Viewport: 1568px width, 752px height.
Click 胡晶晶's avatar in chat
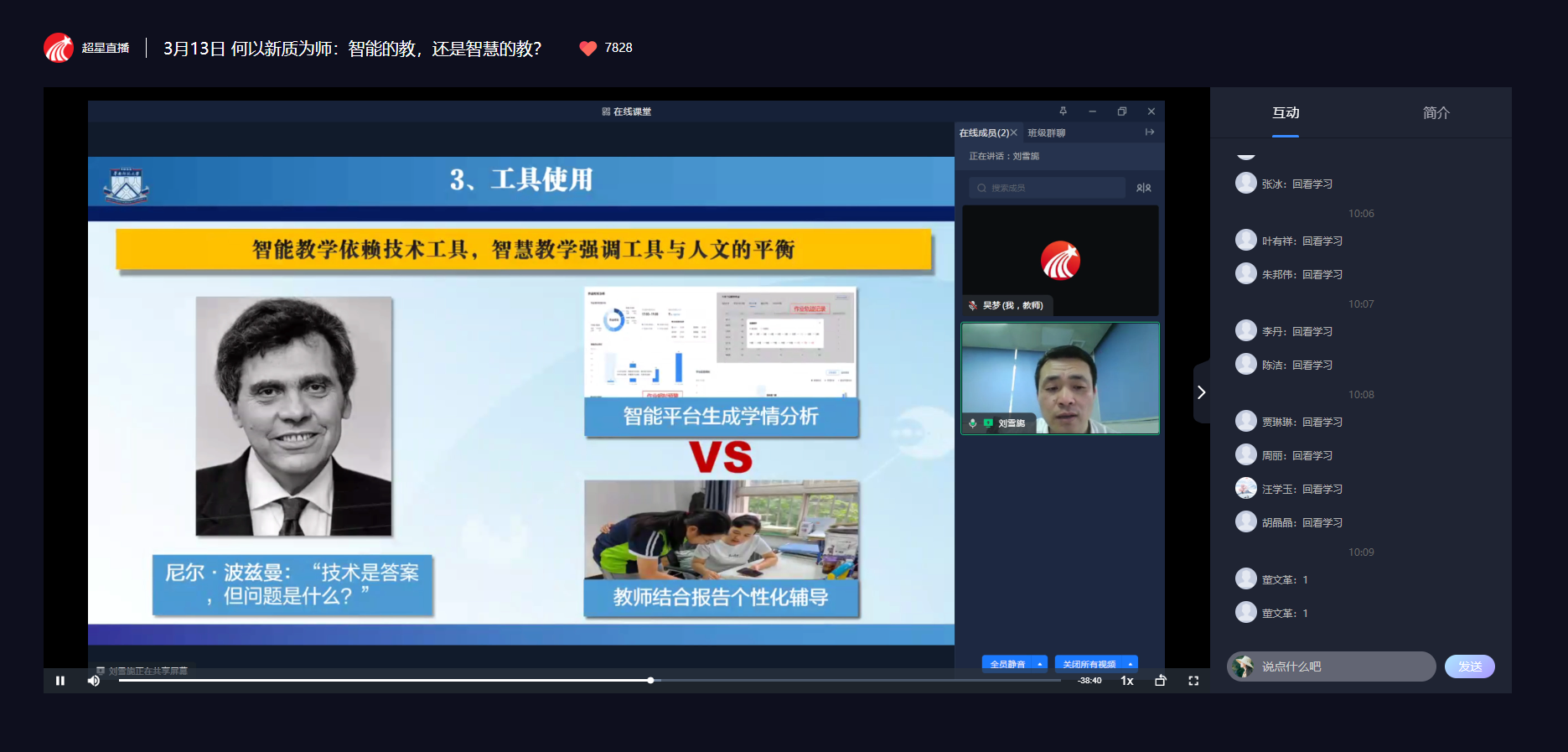coord(1246,521)
